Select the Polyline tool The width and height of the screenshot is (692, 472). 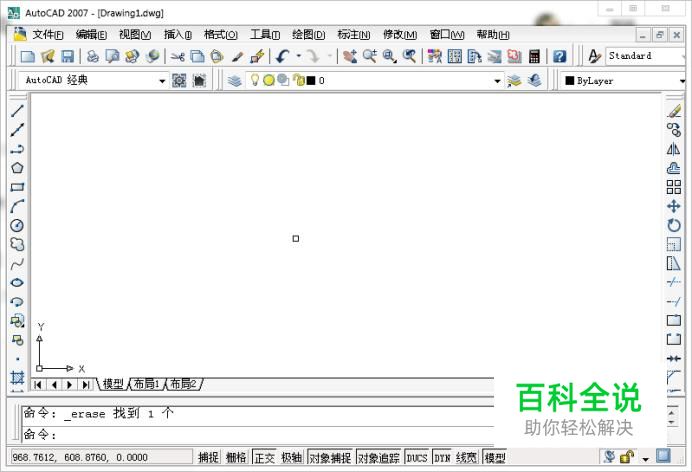(x=17, y=149)
